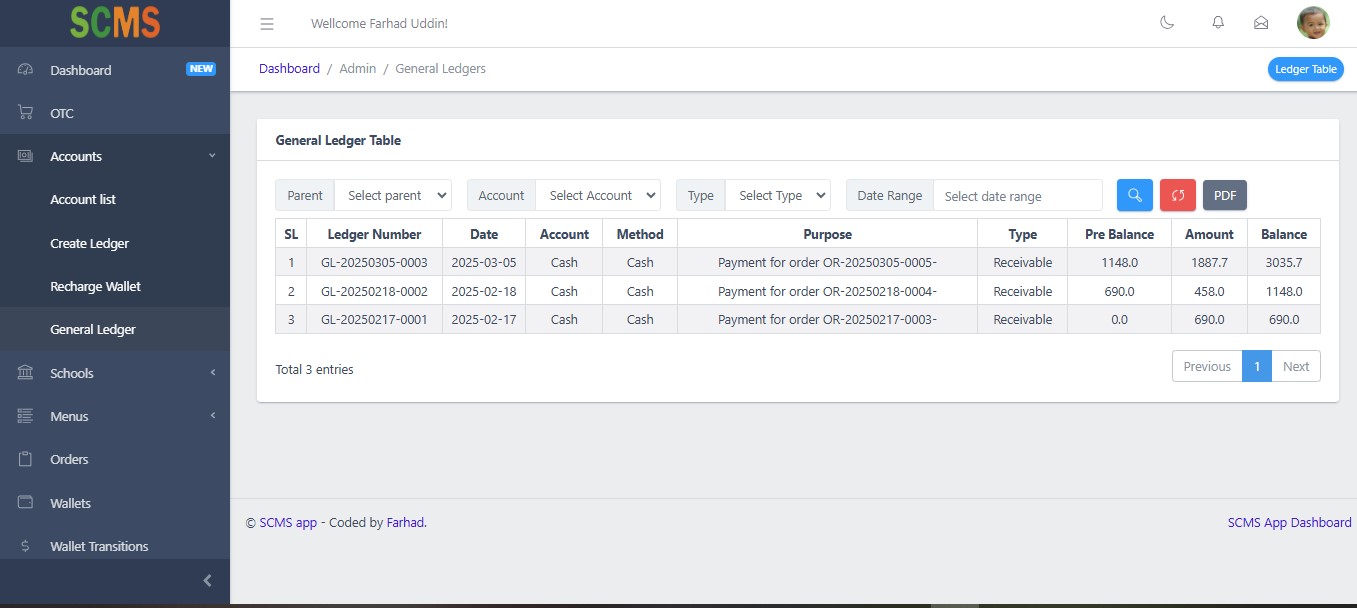This screenshot has height=608, width=1357.
Task: Click the blue search button
Action: click(x=1134, y=195)
